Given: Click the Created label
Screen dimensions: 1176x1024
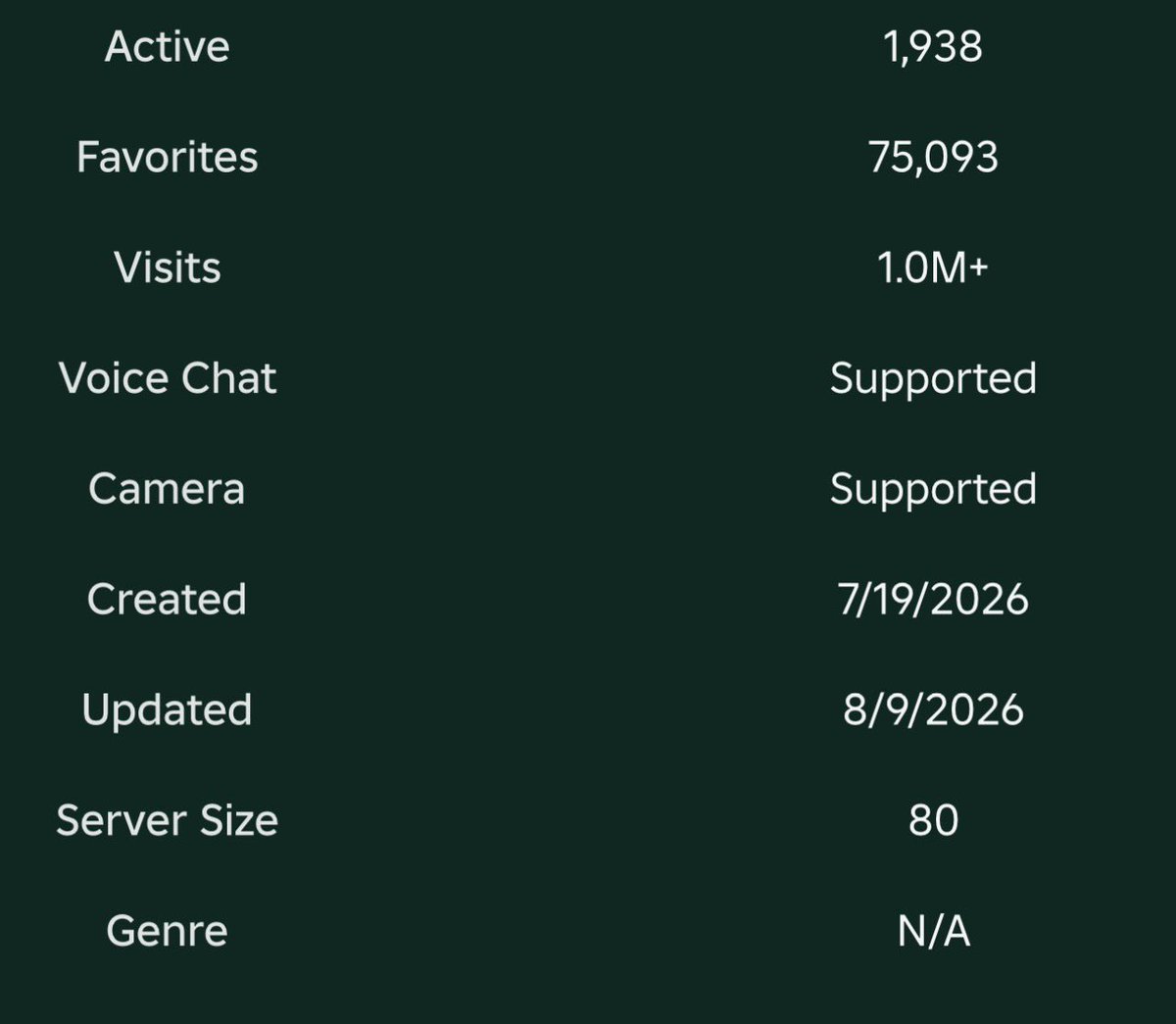Looking at the screenshot, I should [167, 599].
